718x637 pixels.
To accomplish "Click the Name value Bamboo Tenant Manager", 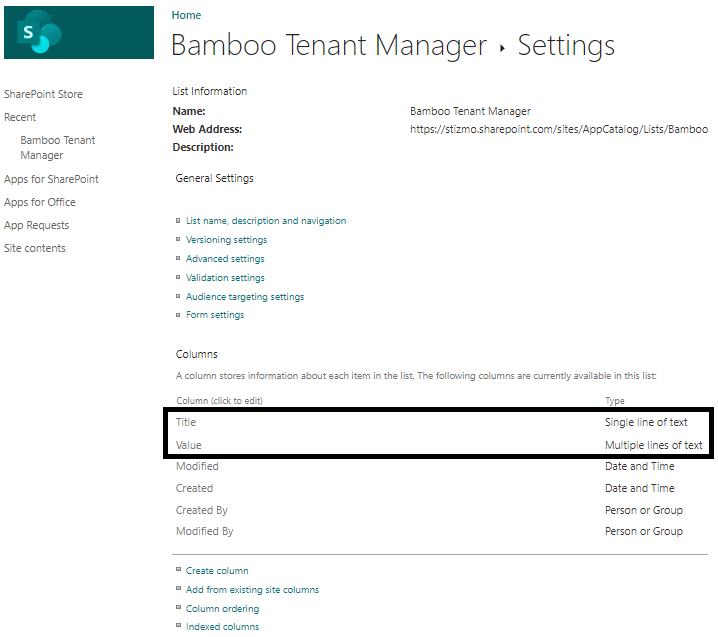I will coord(470,111).
